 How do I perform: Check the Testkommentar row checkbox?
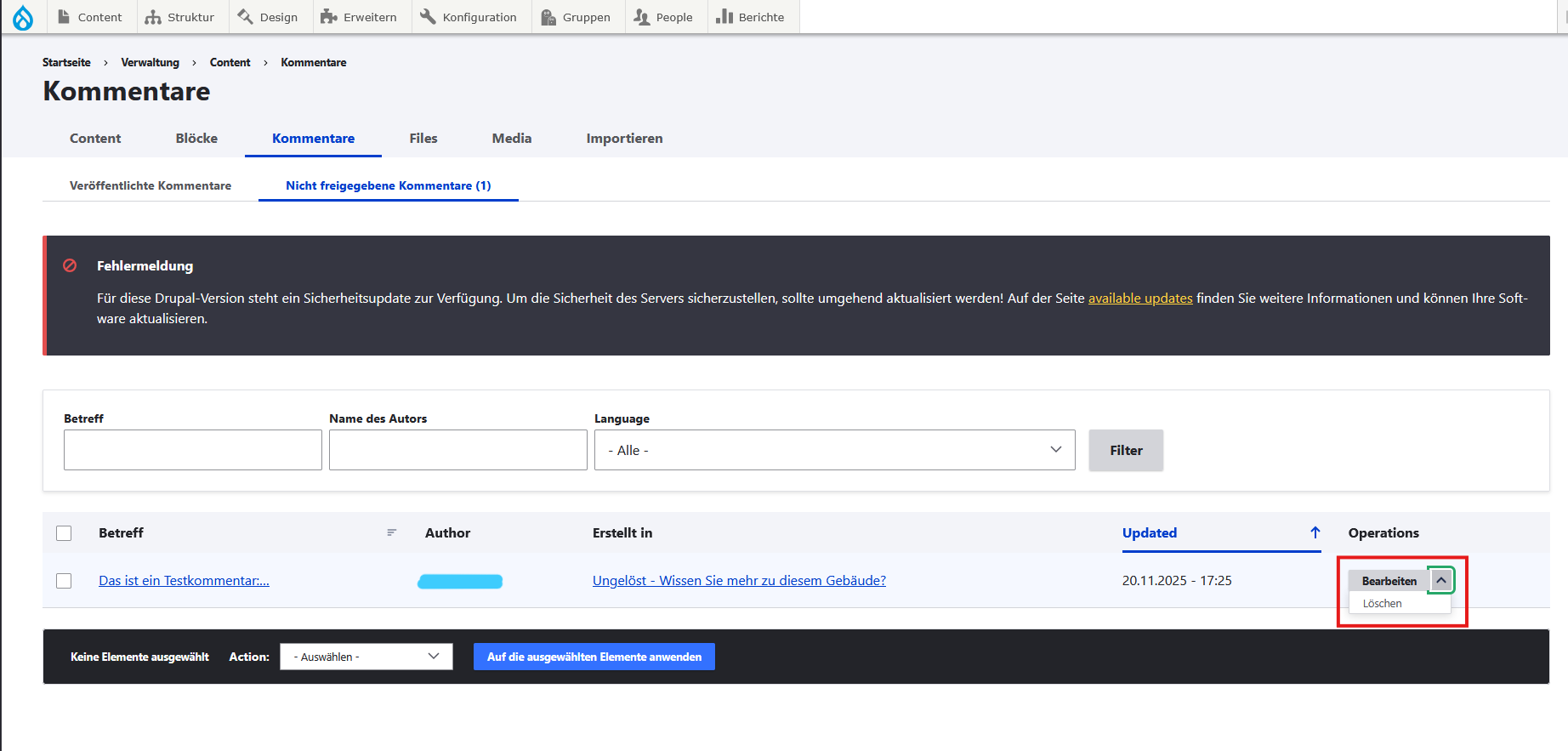point(64,581)
